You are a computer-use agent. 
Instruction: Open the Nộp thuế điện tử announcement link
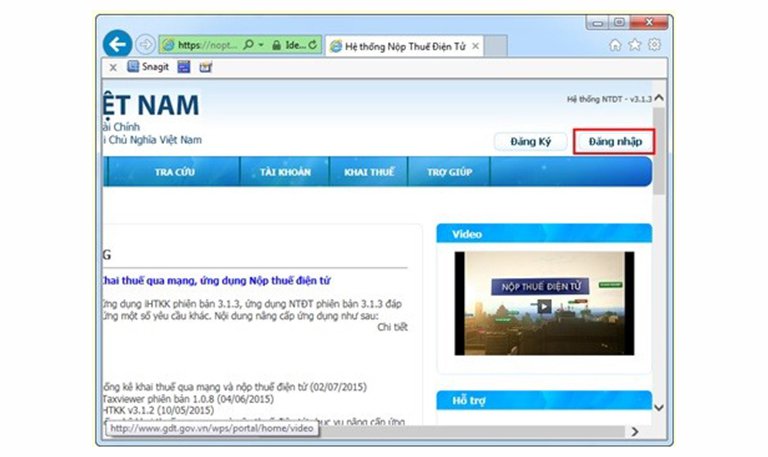click(216, 281)
